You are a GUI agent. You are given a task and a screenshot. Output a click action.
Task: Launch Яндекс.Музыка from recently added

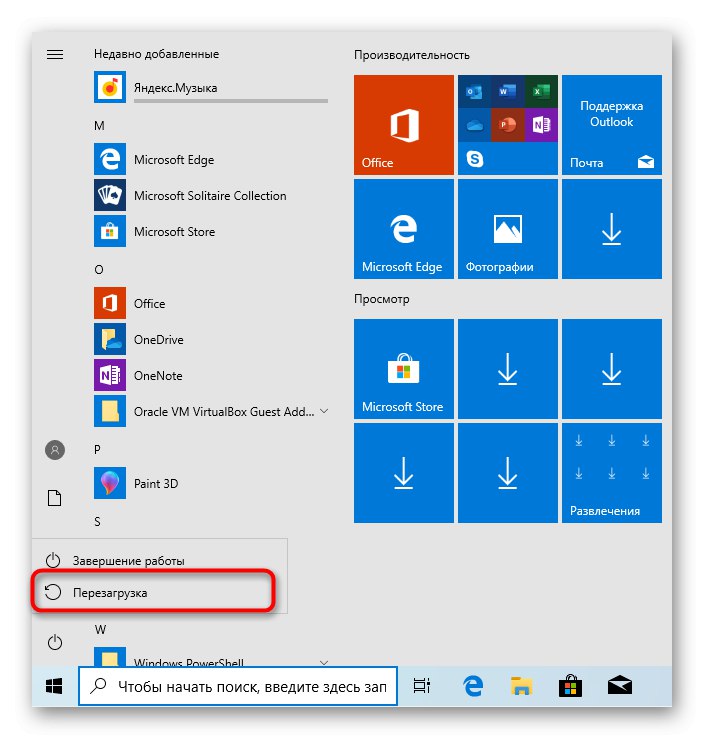coord(211,87)
